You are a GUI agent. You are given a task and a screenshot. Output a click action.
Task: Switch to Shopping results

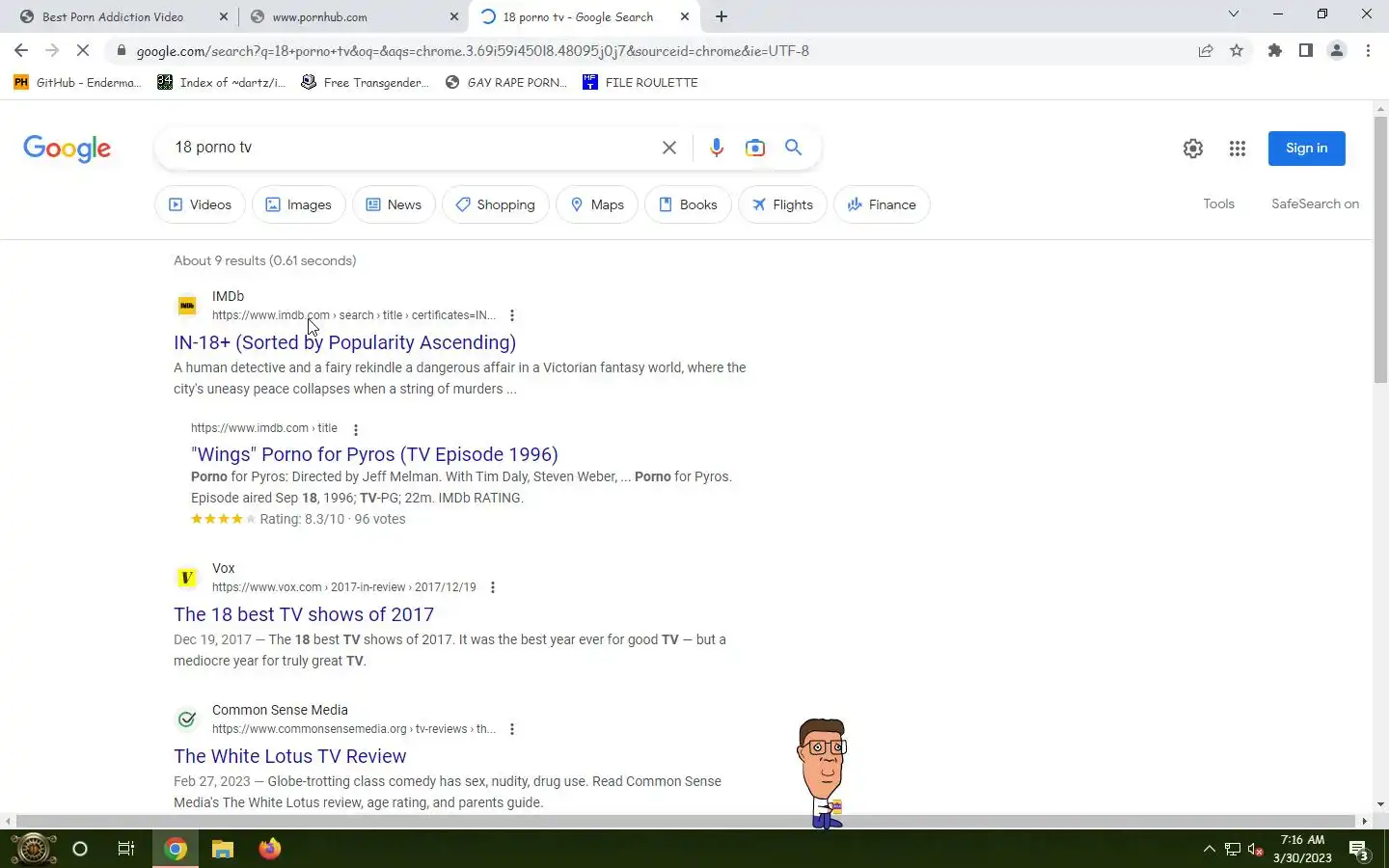click(496, 204)
